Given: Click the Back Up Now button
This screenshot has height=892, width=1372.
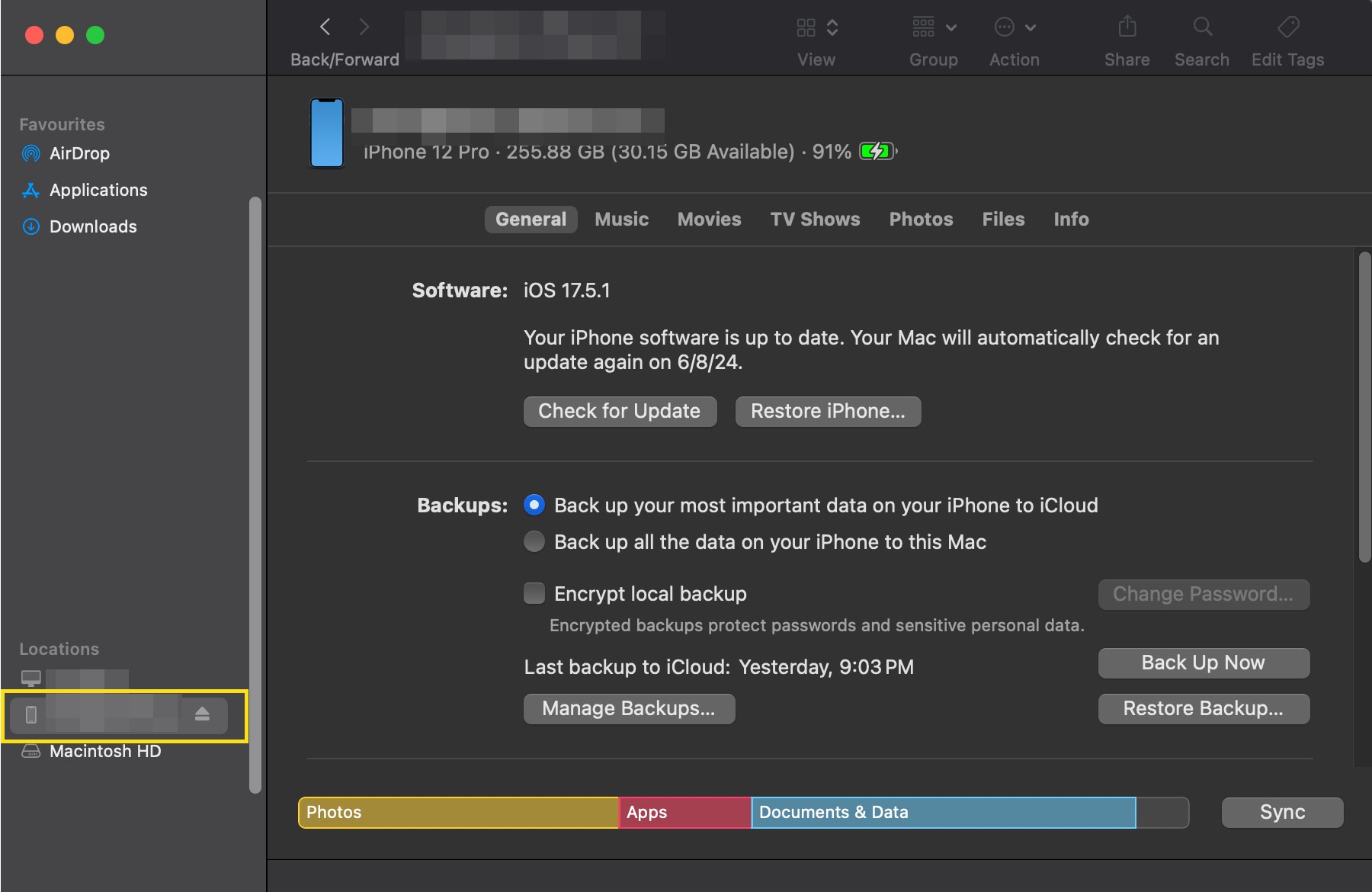Looking at the screenshot, I should pyautogui.click(x=1204, y=663).
